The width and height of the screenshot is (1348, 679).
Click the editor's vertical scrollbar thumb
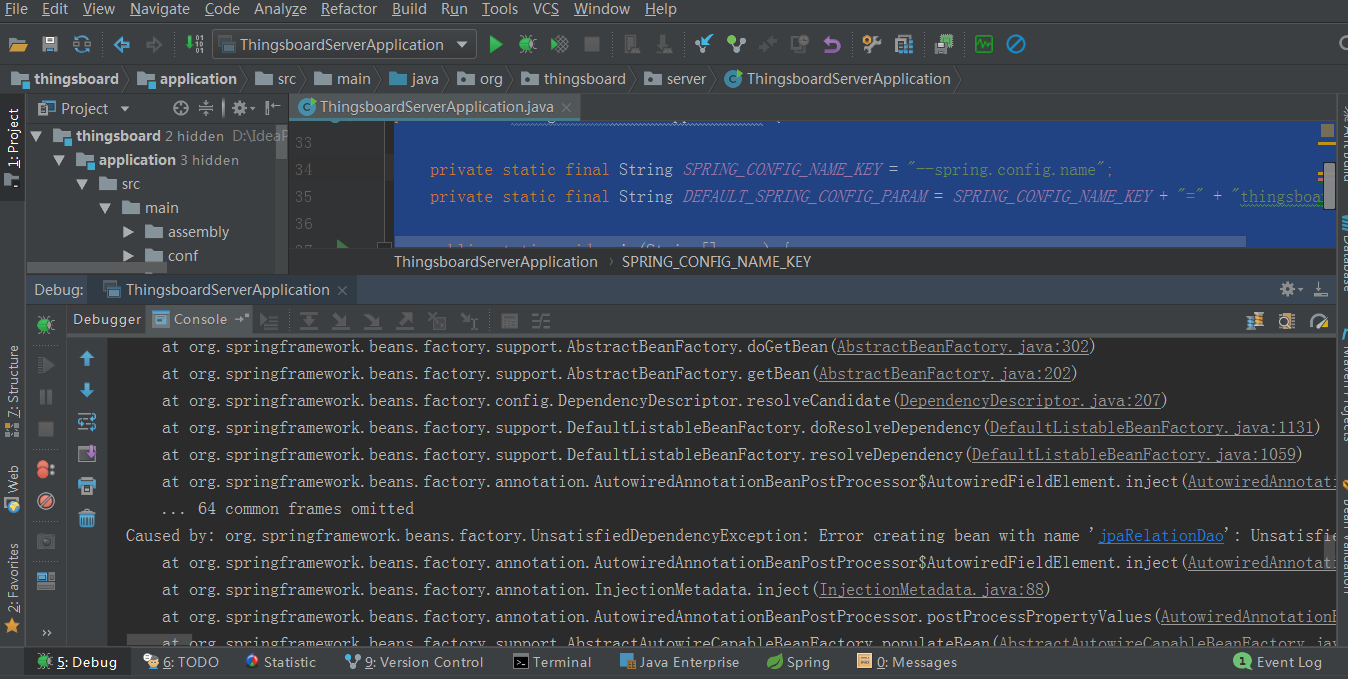pyautogui.click(x=1329, y=184)
